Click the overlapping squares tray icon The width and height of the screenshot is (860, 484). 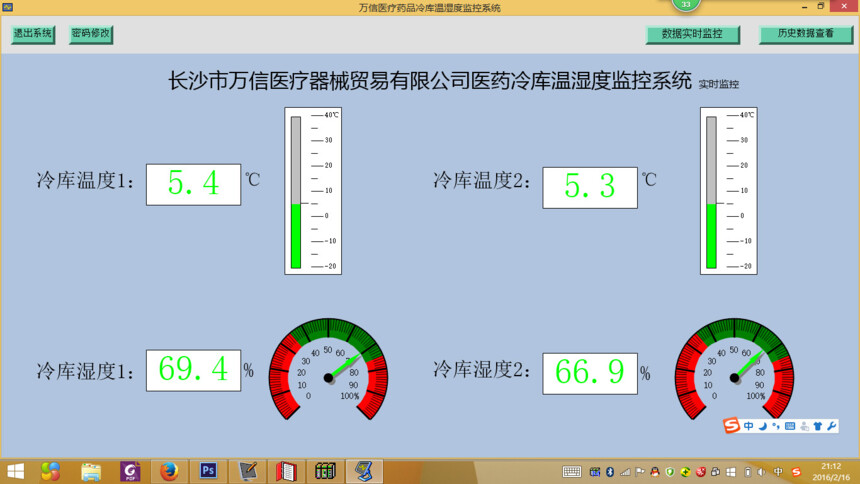coord(716,472)
